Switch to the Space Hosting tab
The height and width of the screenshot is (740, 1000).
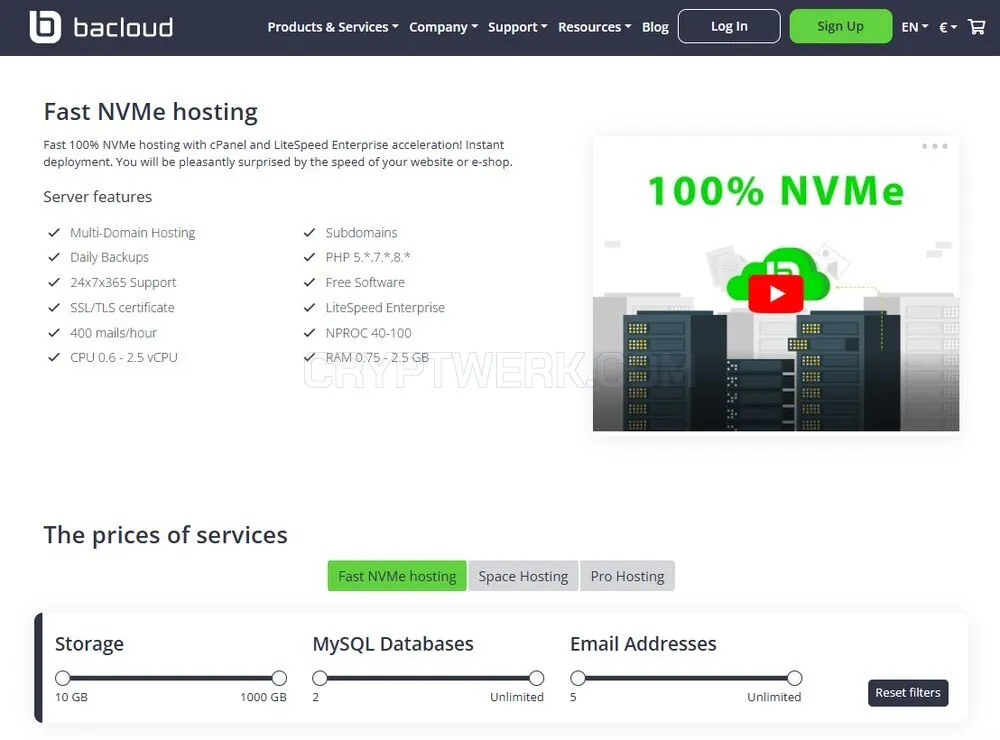523,576
